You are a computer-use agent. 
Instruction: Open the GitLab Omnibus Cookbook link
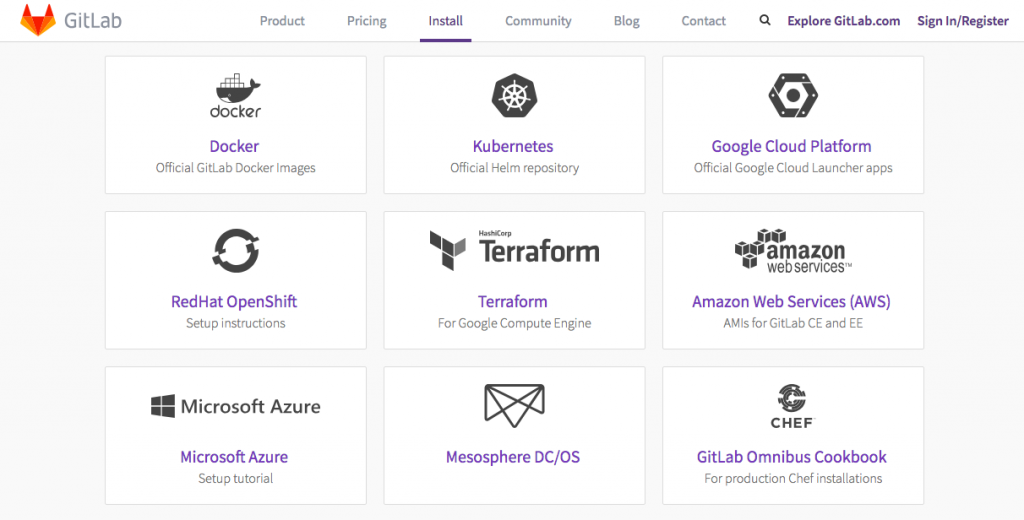pos(792,457)
